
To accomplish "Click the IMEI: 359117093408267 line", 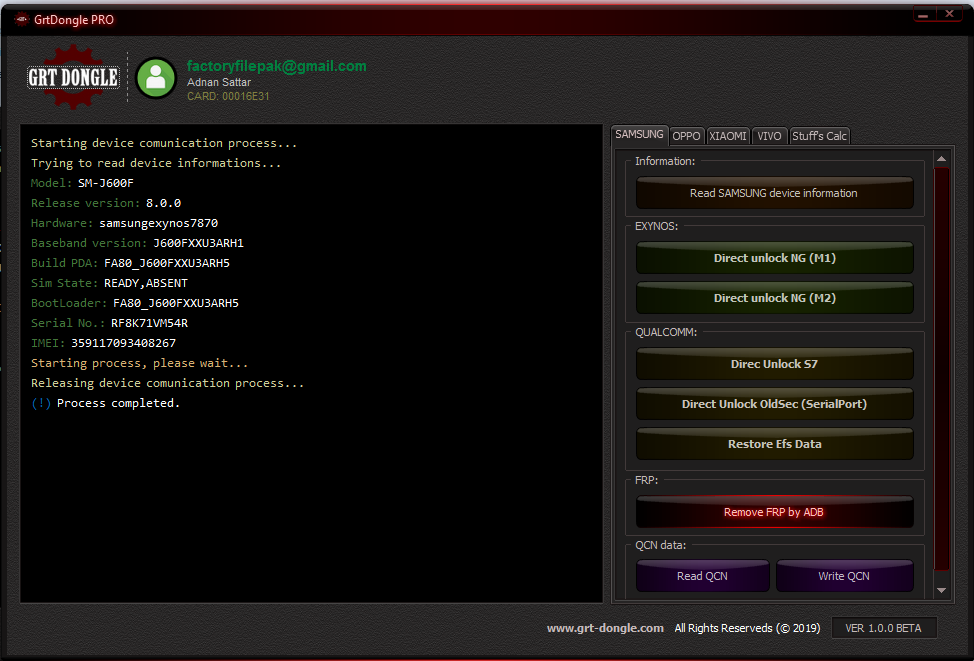I will pos(103,343).
